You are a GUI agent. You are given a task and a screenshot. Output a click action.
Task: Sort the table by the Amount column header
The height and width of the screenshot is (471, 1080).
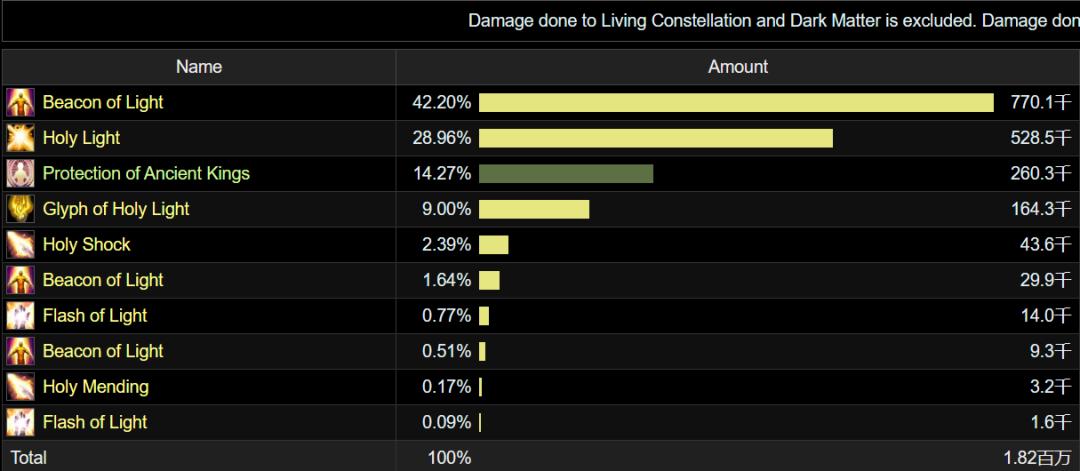(738, 67)
